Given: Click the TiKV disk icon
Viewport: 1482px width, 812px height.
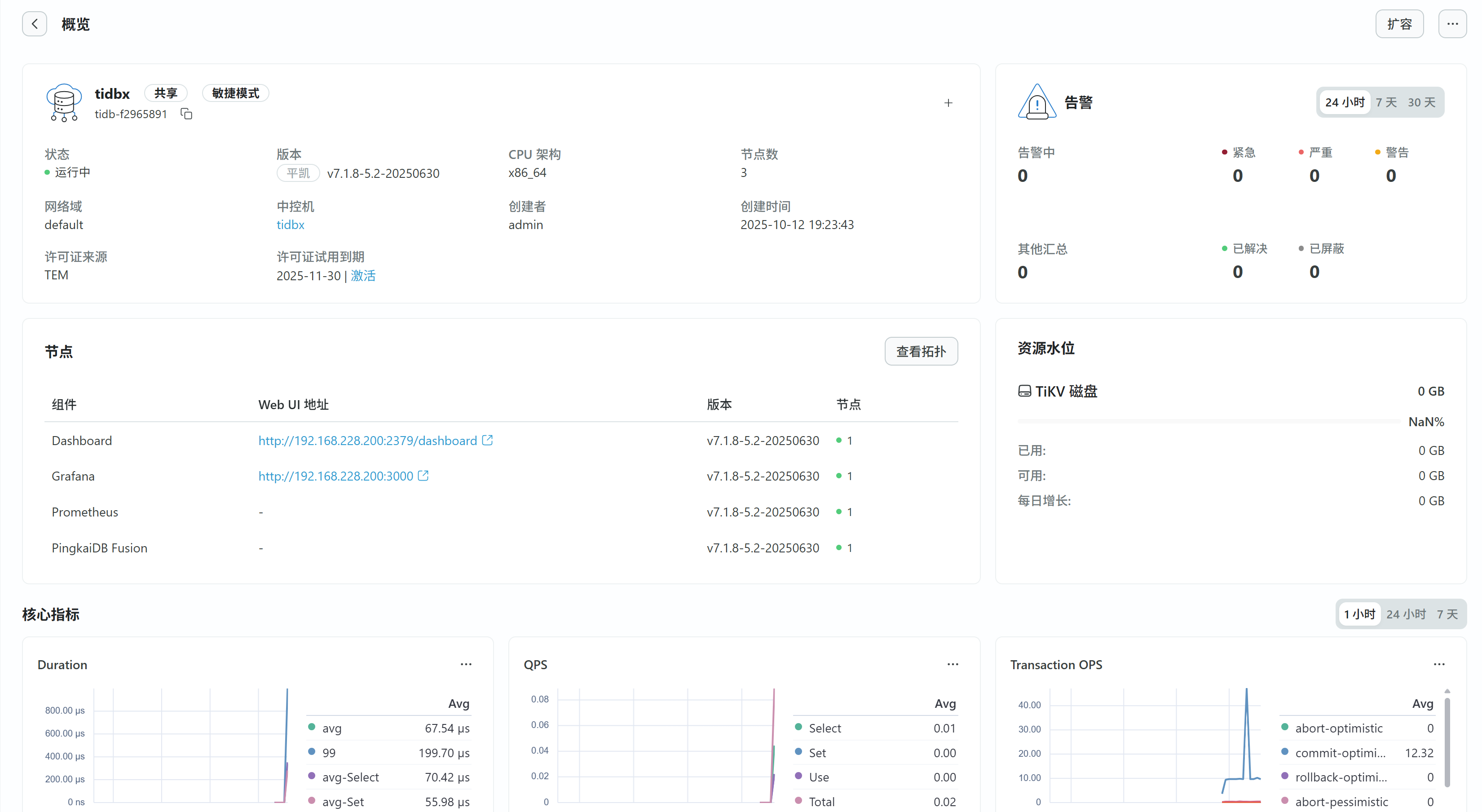Looking at the screenshot, I should [1024, 391].
